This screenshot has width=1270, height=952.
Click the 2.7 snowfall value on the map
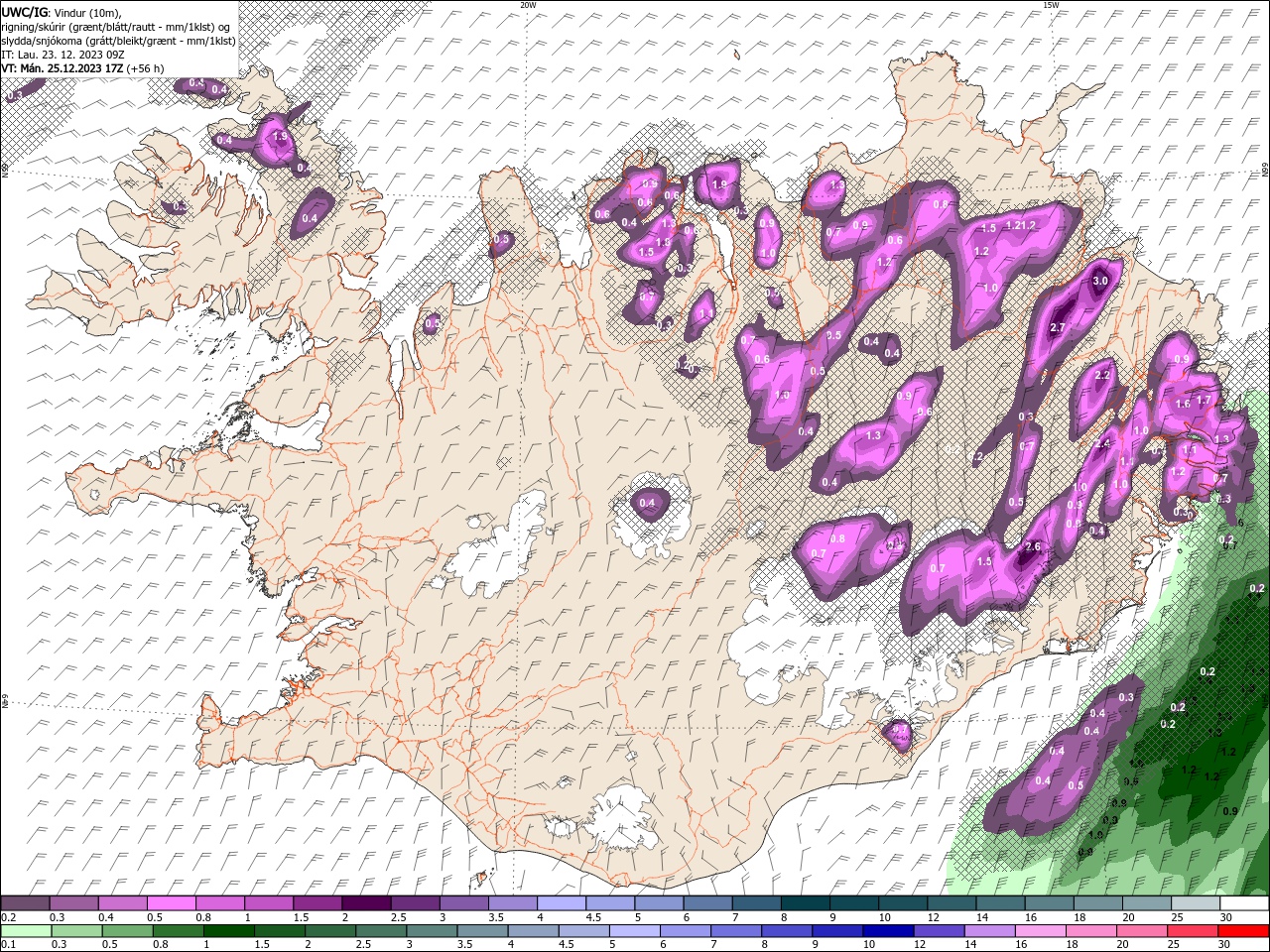tap(1057, 328)
